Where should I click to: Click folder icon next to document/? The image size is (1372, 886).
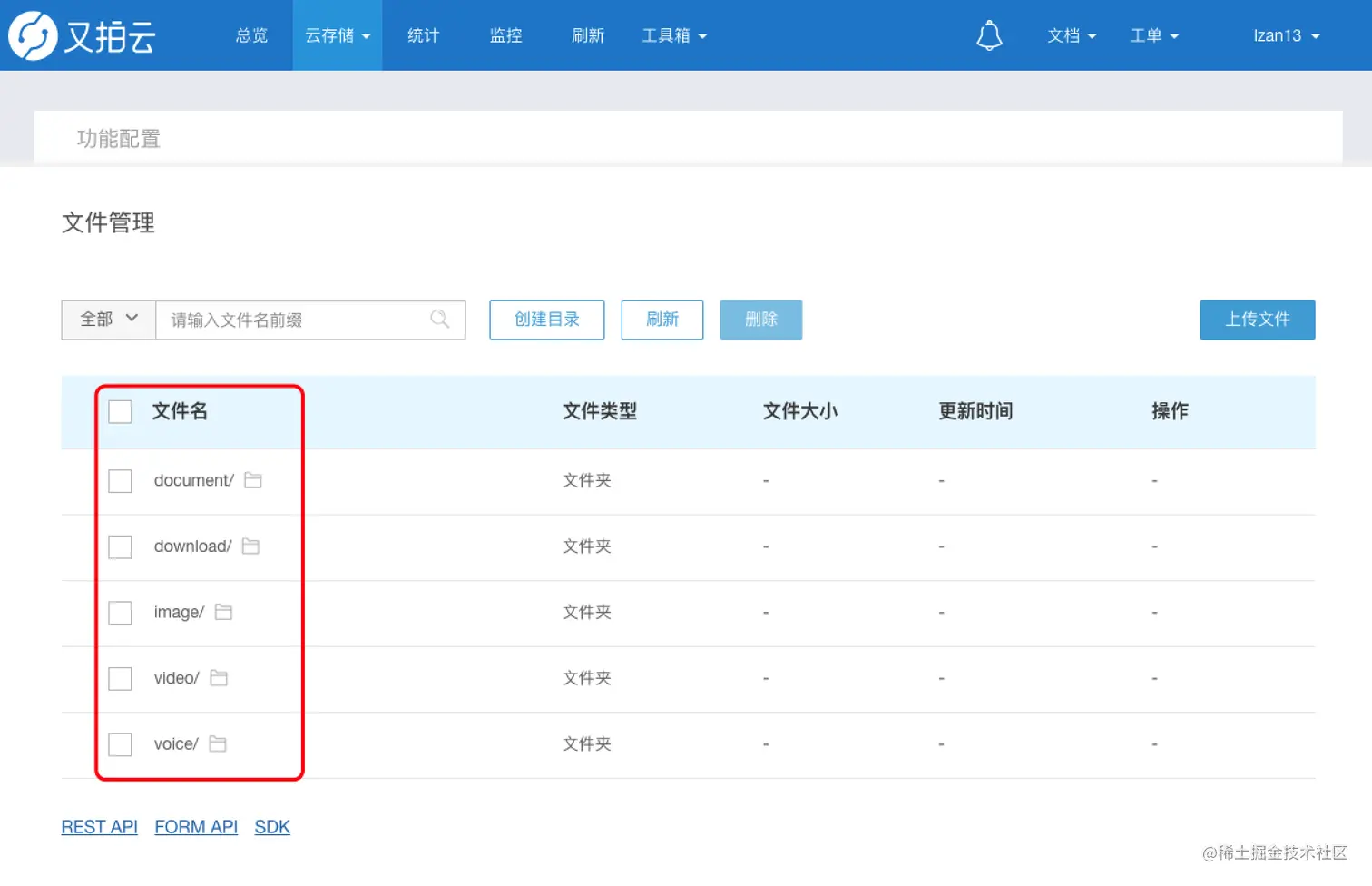(253, 480)
